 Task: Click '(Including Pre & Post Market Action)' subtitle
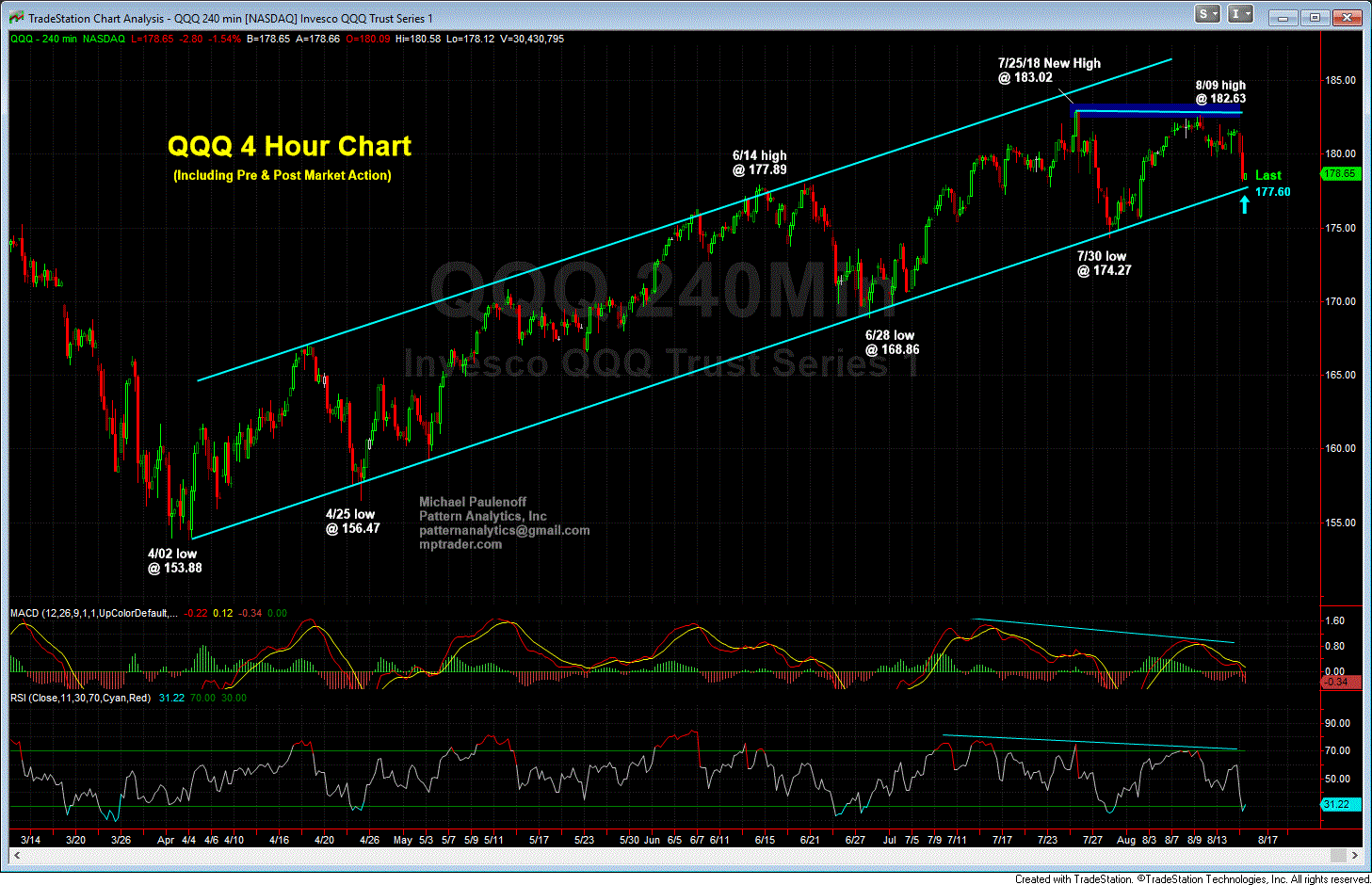(282, 175)
